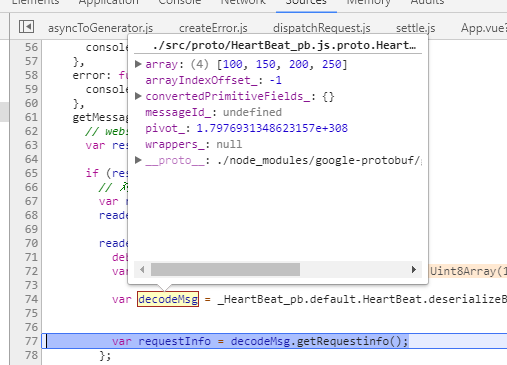Switch to the Console panel tab
Viewport: 507px width, 365px height.
pos(180,3)
